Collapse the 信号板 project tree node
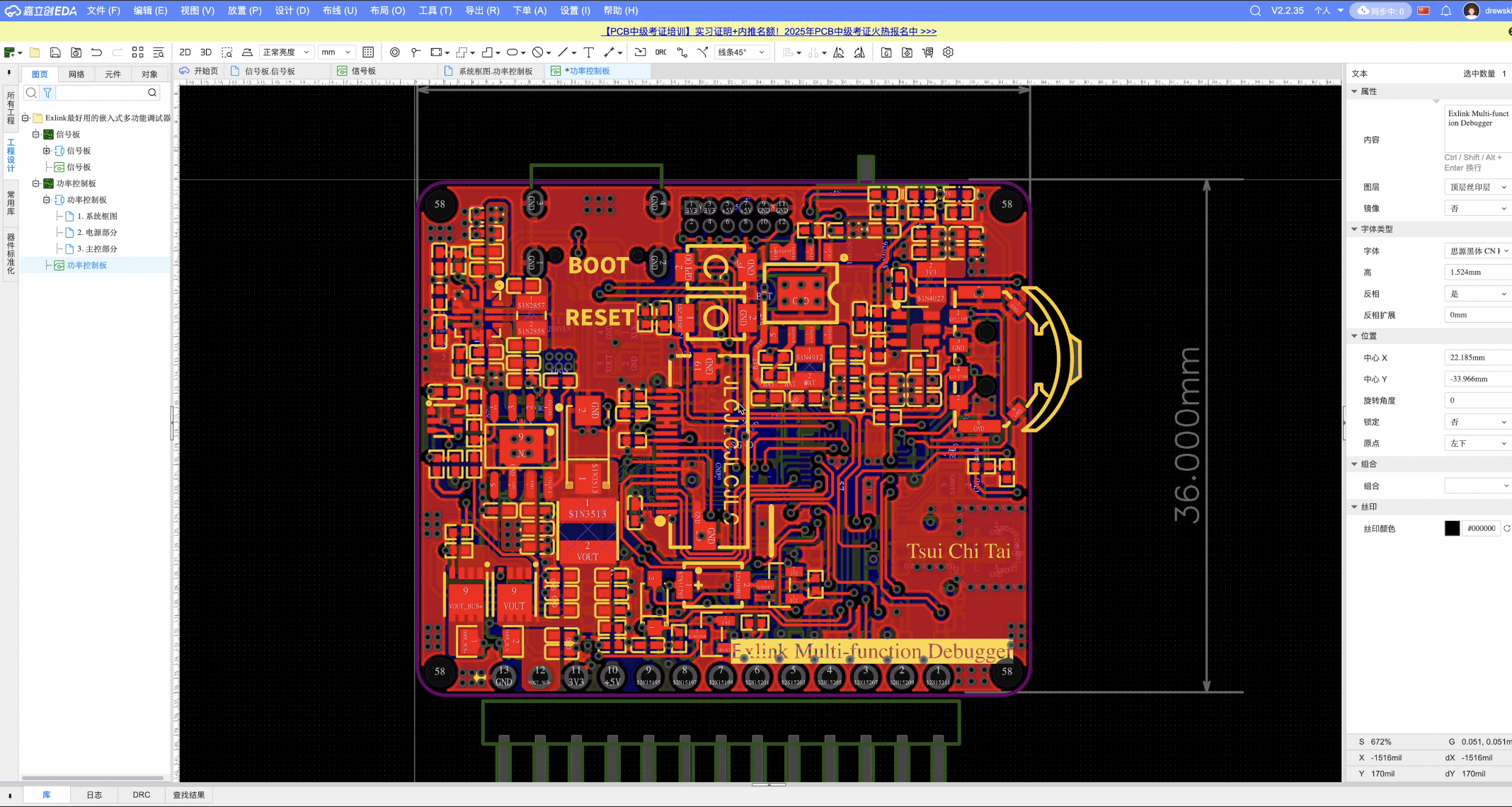The width and height of the screenshot is (1512, 807). (x=36, y=134)
